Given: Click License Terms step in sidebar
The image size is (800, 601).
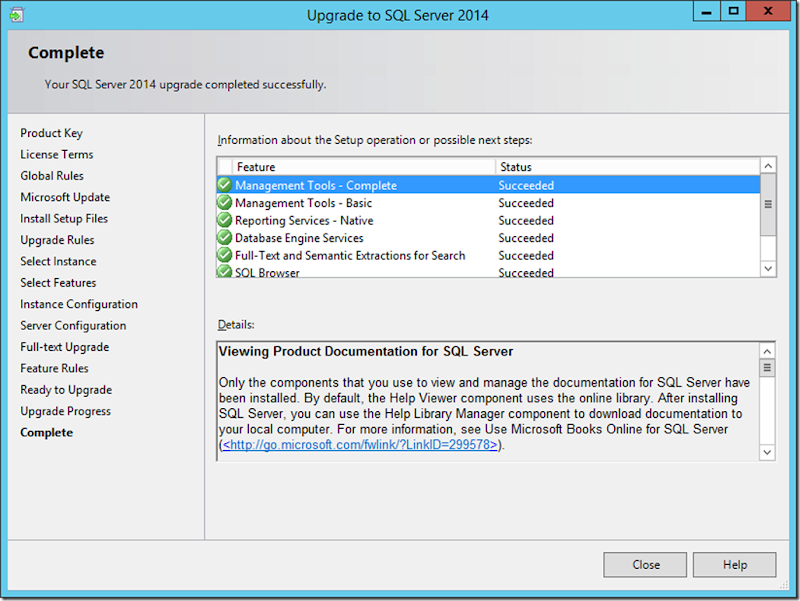Looking at the screenshot, I should 57,154.
